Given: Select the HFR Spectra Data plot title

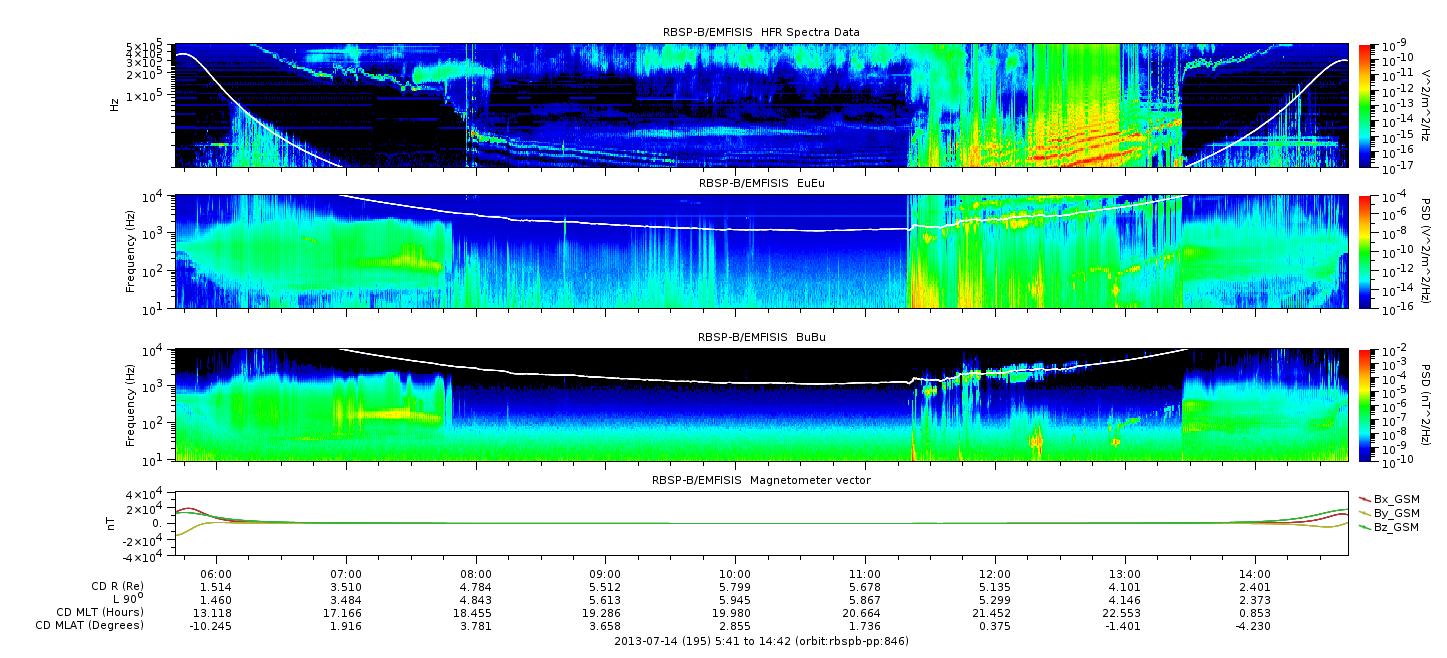Looking at the screenshot, I should tap(761, 32).
